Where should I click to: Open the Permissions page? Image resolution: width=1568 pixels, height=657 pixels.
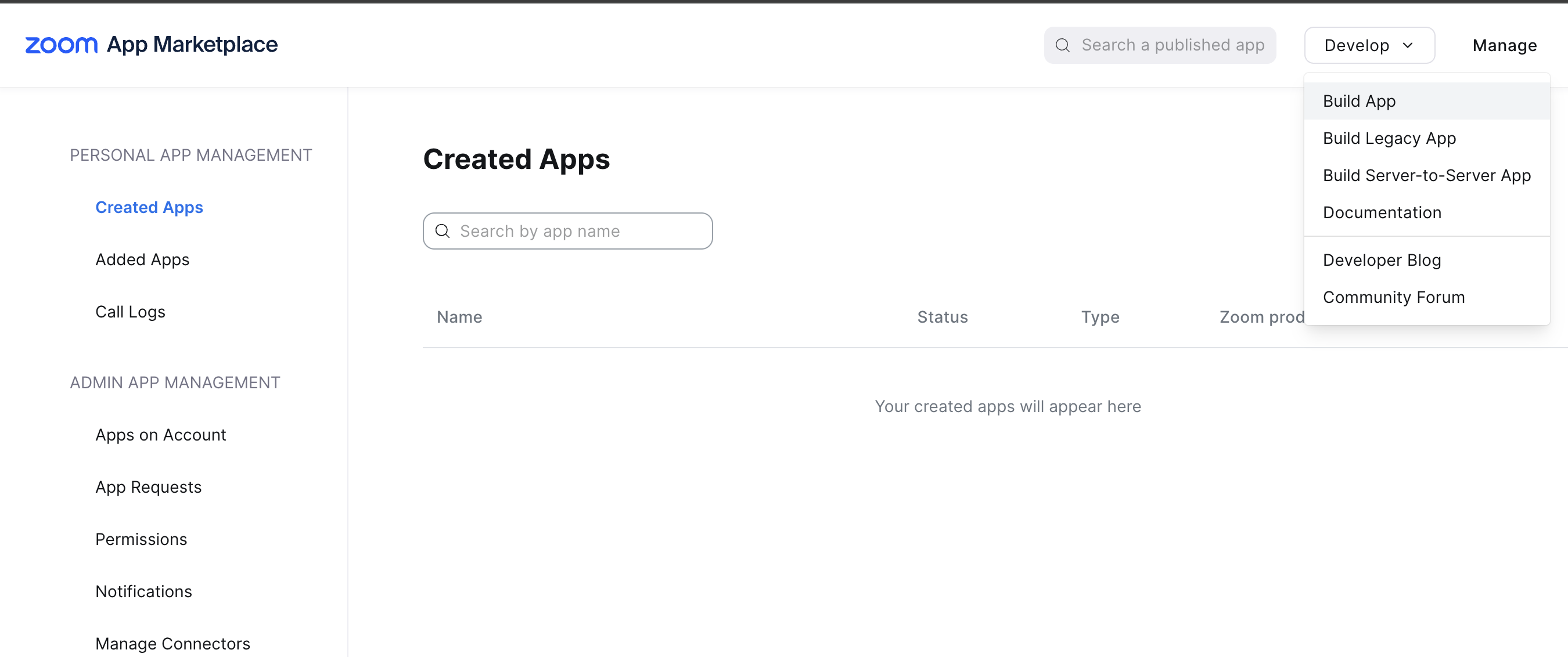pyautogui.click(x=141, y=539)
